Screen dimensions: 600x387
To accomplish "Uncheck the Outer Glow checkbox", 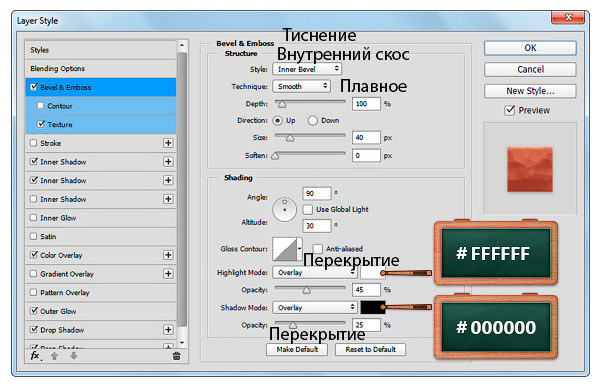I will 34,310.
